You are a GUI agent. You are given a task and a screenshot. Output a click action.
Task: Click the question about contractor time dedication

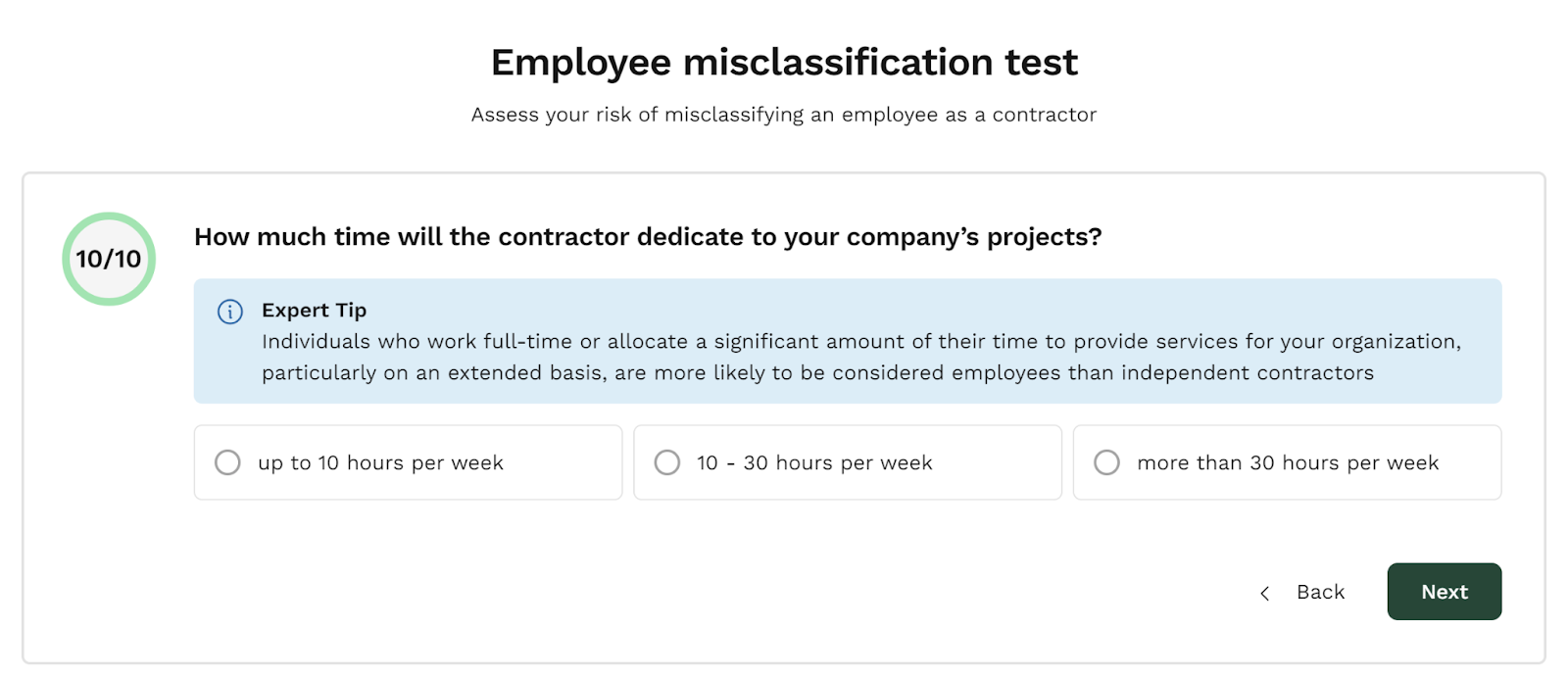(x=648, y=237)
